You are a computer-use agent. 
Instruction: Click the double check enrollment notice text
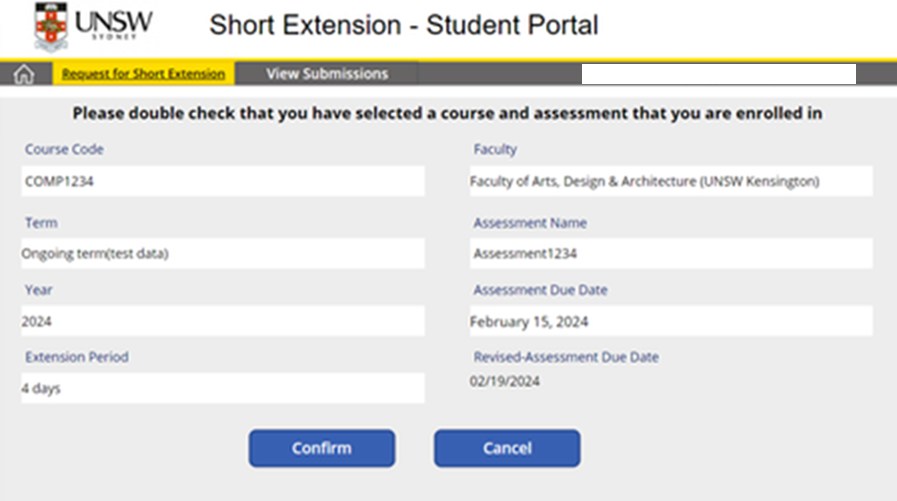pyautogui.click(x=447, y=113)
